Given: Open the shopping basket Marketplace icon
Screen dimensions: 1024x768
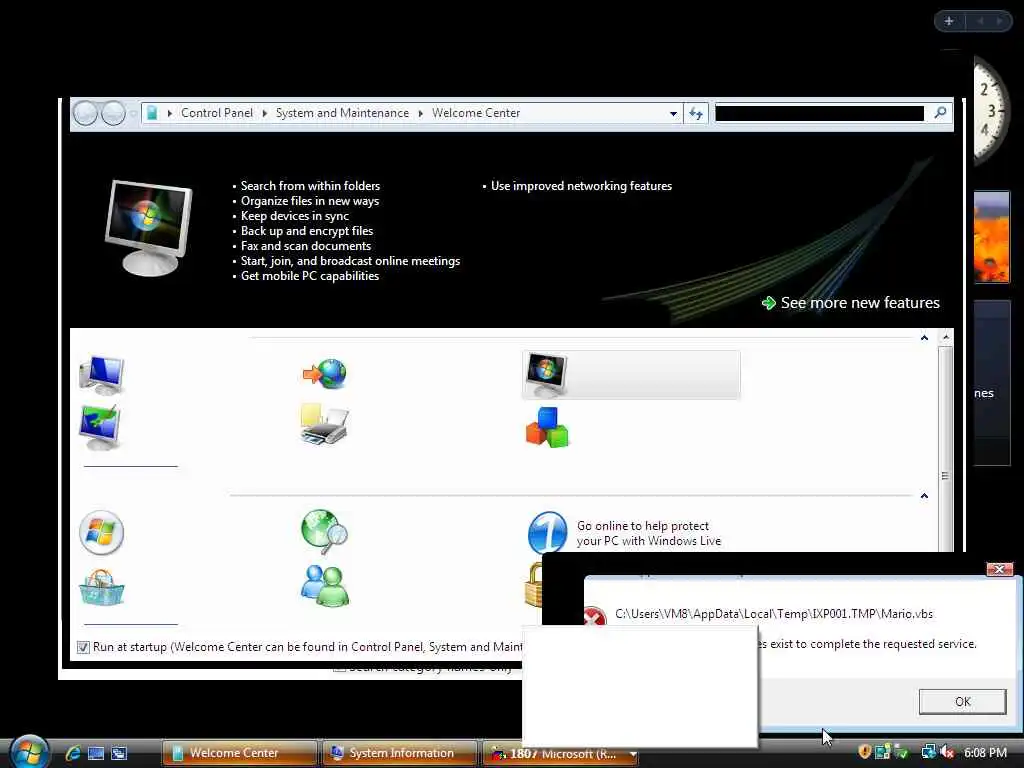Looking at the screenshot, I should click(101, 587).
